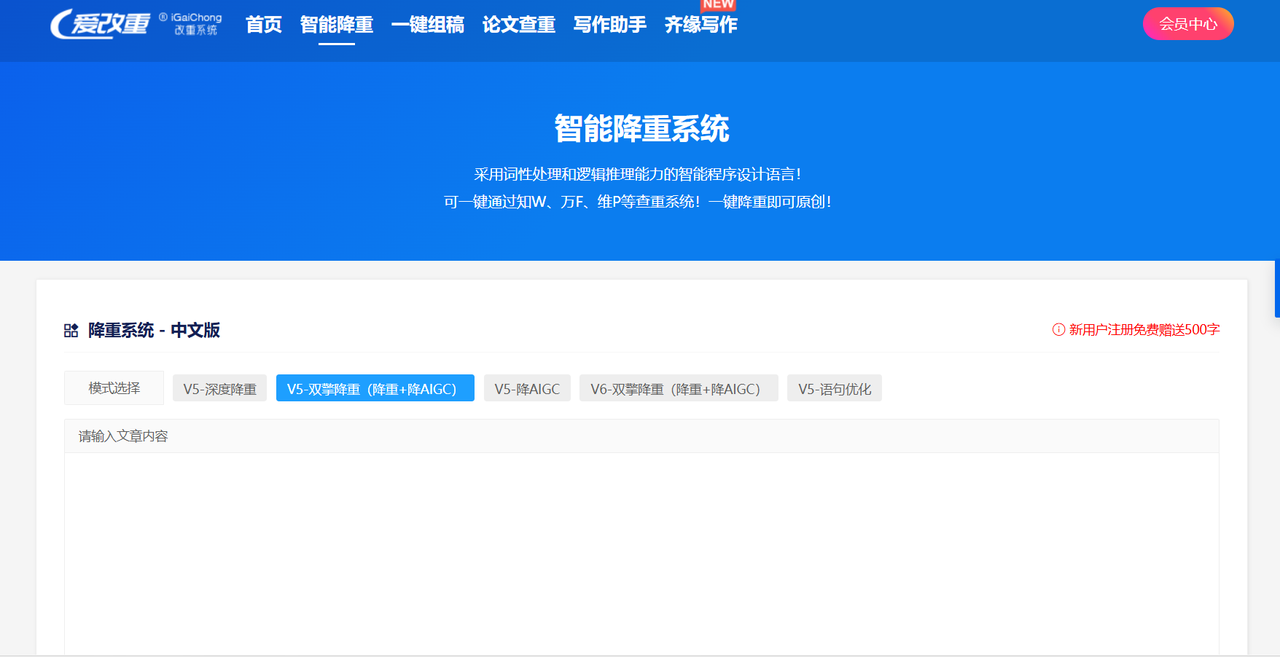Open 齐缘写作 with the NEW badge
1280x657 pixels.
[x=701, y=25]
